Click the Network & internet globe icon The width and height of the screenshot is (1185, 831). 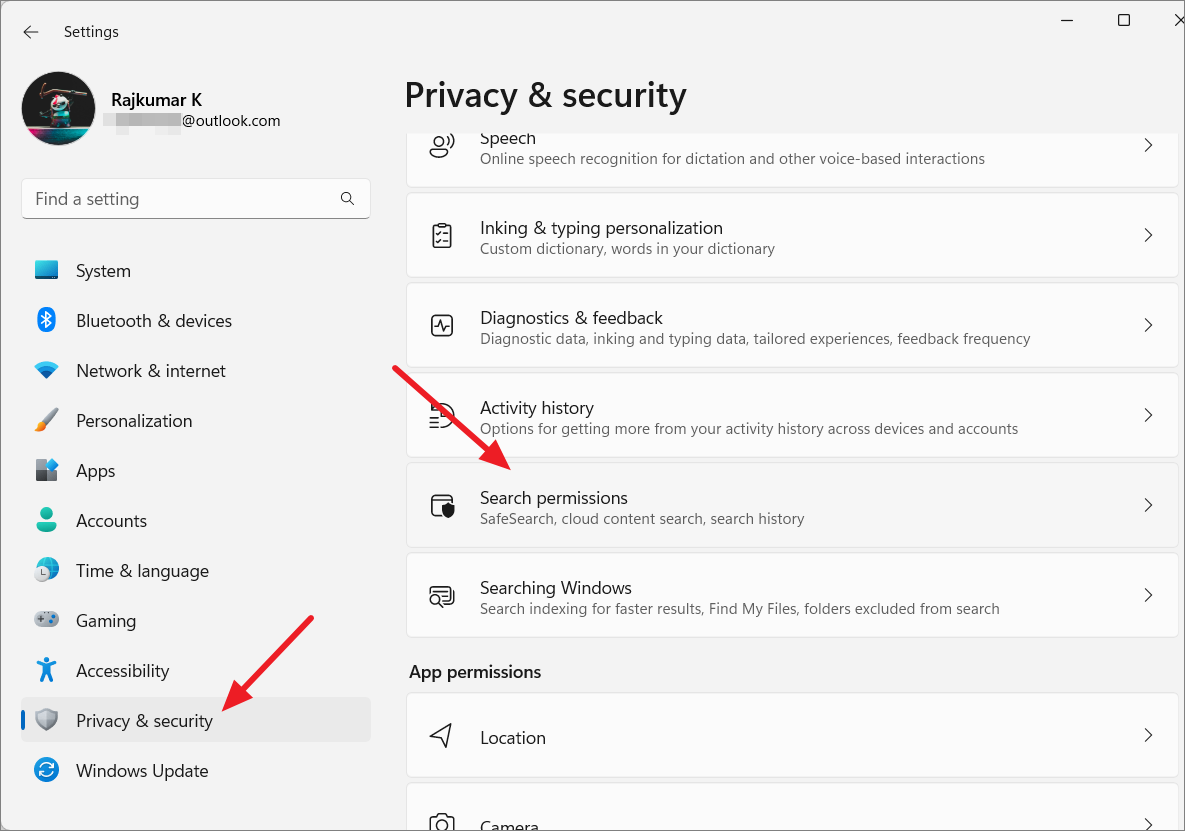pos(47,370)
